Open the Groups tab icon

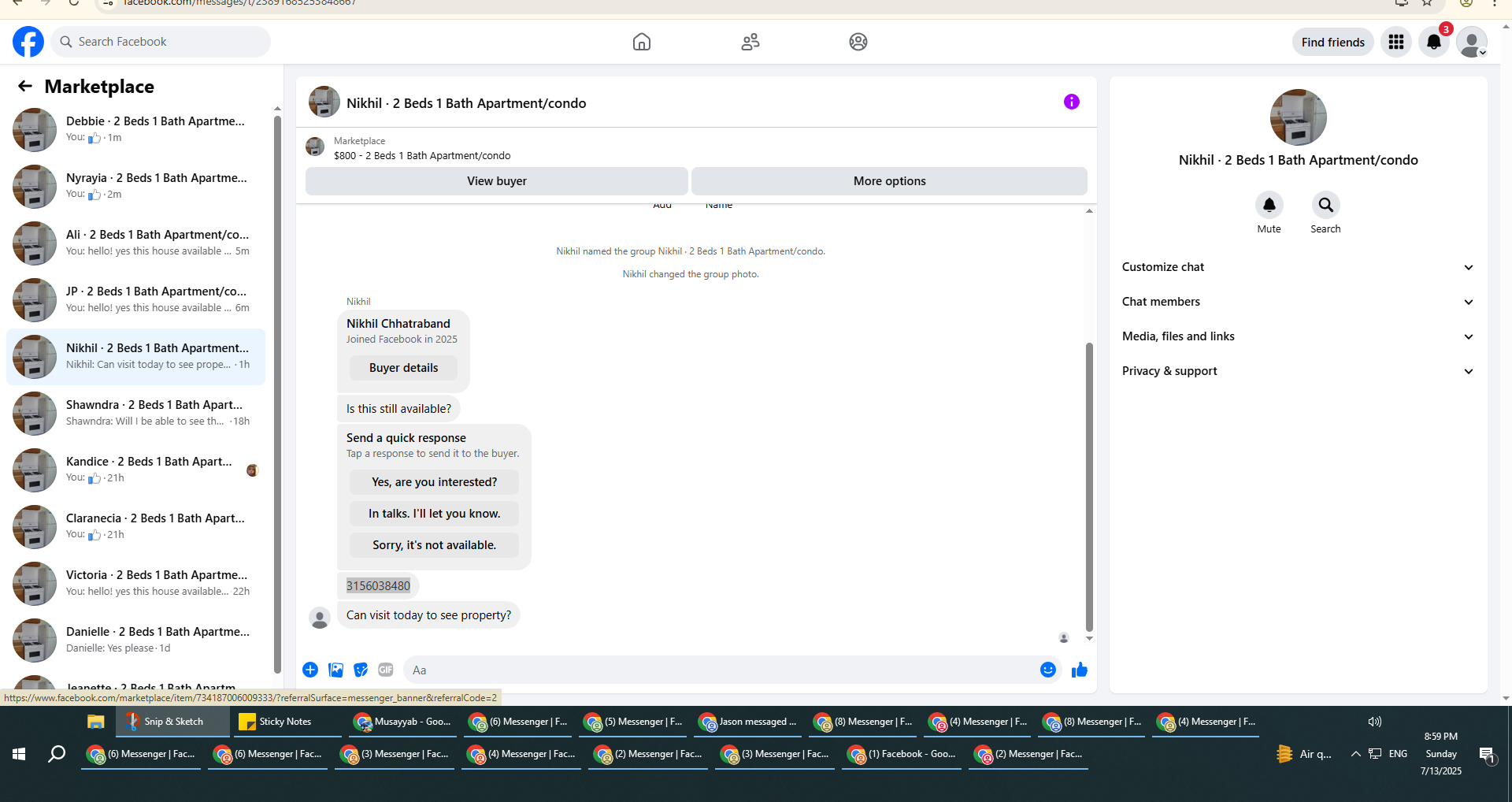pos(858,42)
